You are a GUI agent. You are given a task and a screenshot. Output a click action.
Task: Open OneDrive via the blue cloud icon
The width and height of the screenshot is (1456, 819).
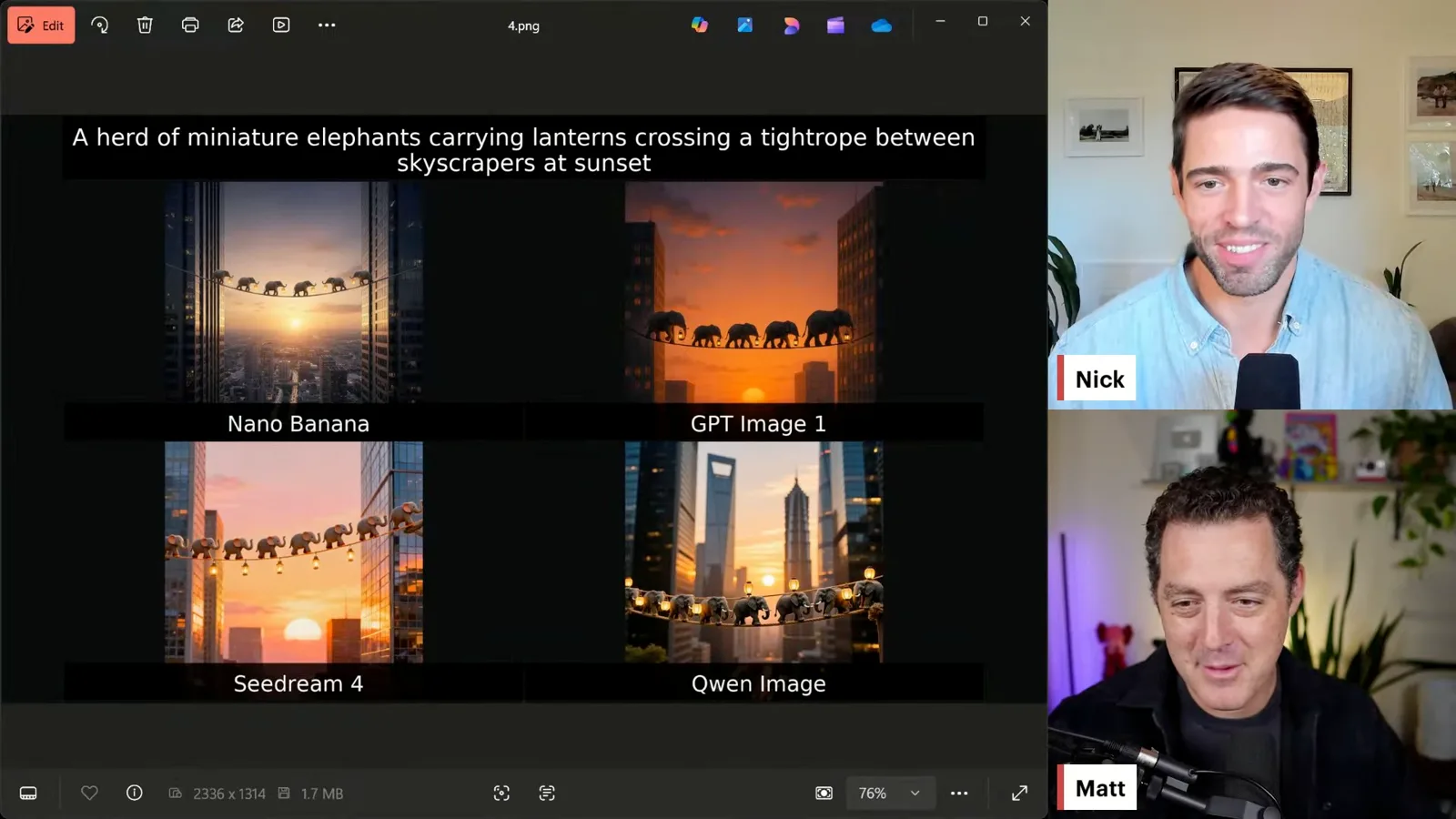(881, 25)
